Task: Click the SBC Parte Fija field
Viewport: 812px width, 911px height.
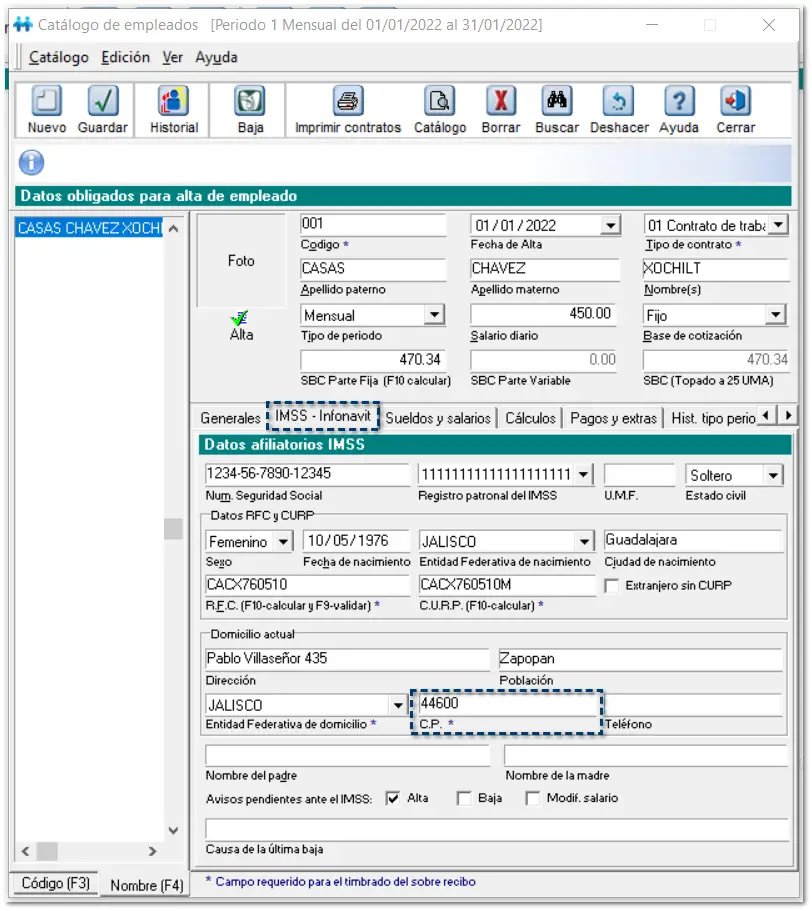Action: pyautogui.click(x=373, y=360)
